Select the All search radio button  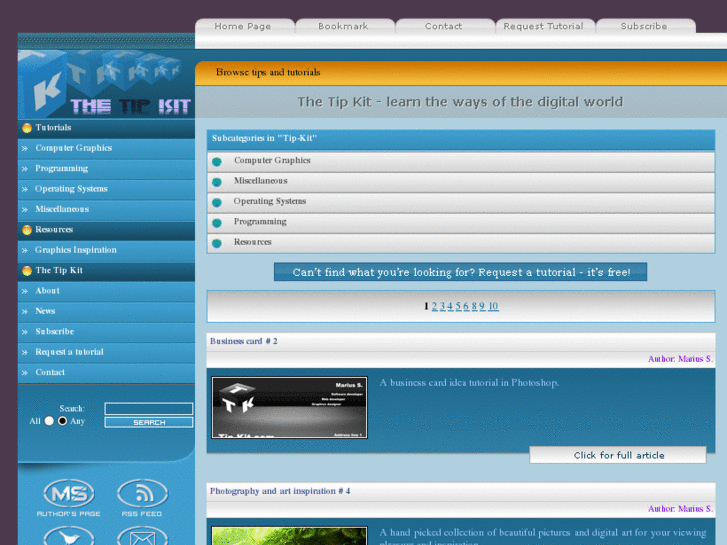(49, 421)
